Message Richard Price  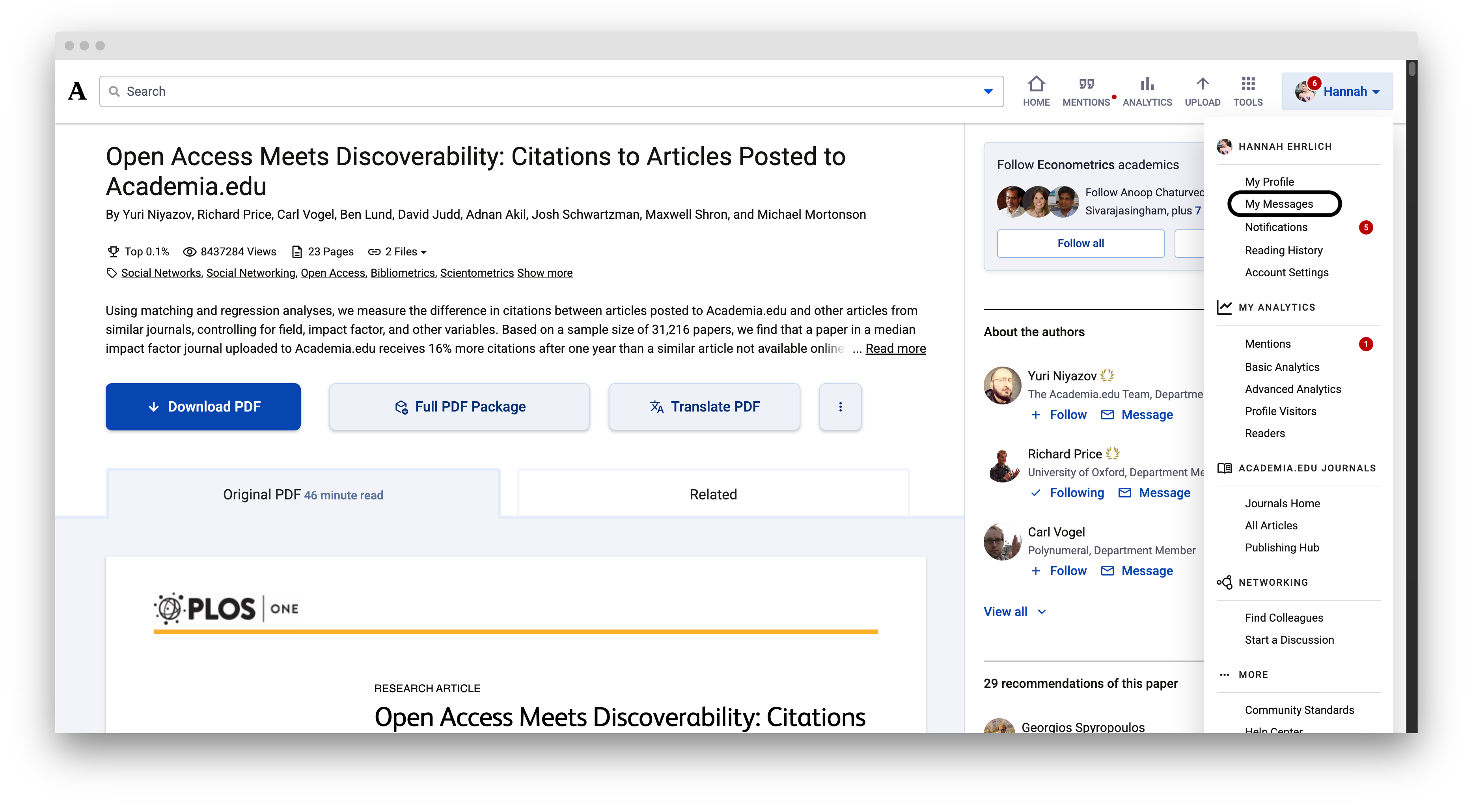(1154, 492)
